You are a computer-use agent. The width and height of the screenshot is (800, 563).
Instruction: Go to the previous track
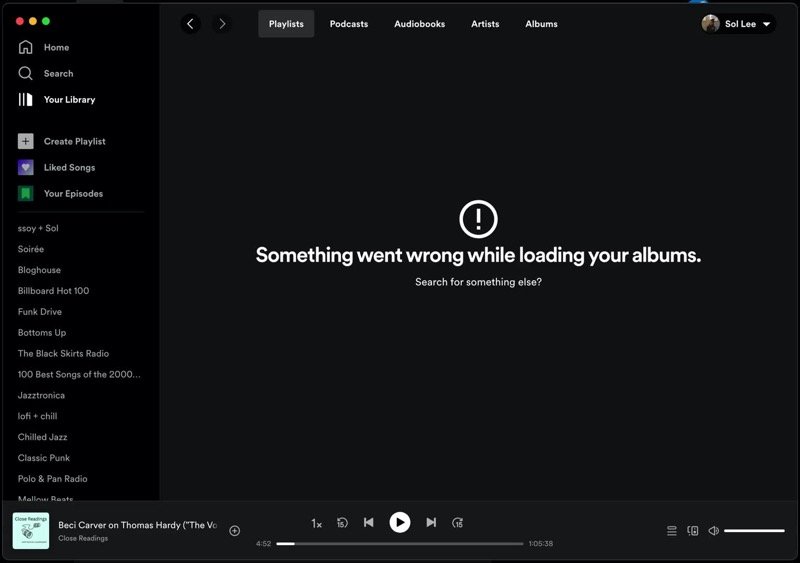point(368,522)
